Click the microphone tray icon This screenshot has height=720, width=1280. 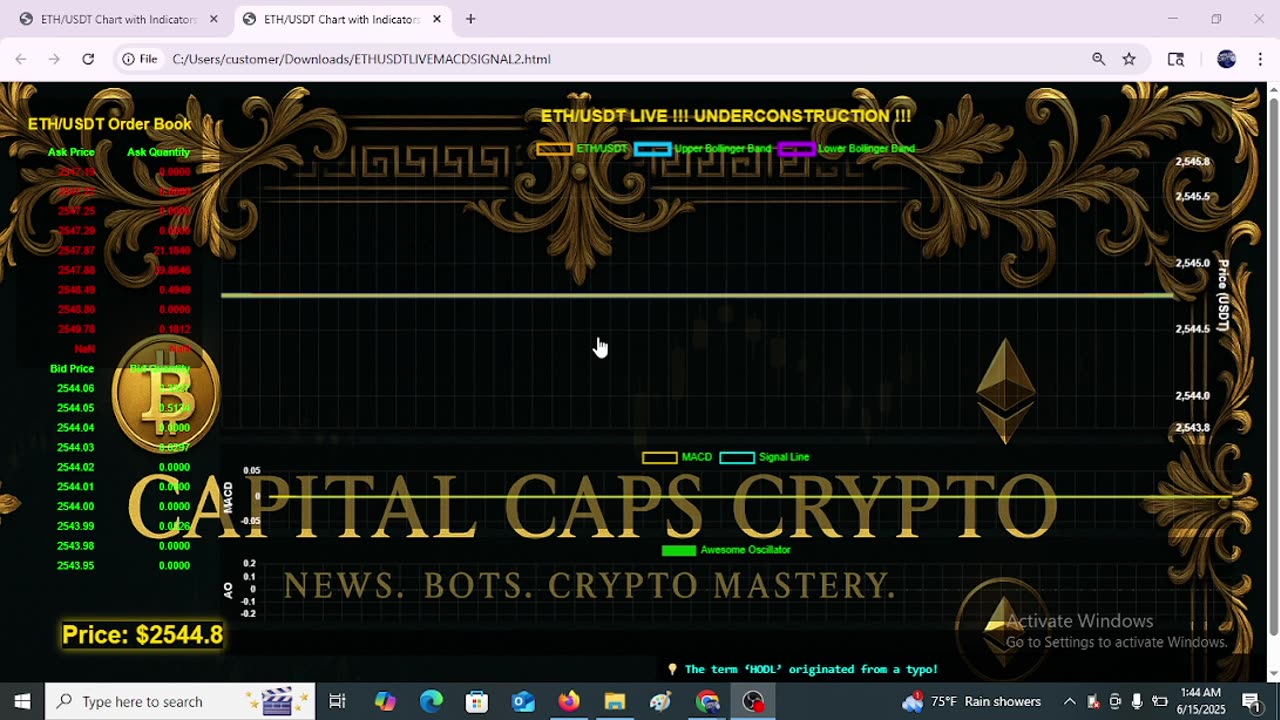coord(1137,701)
